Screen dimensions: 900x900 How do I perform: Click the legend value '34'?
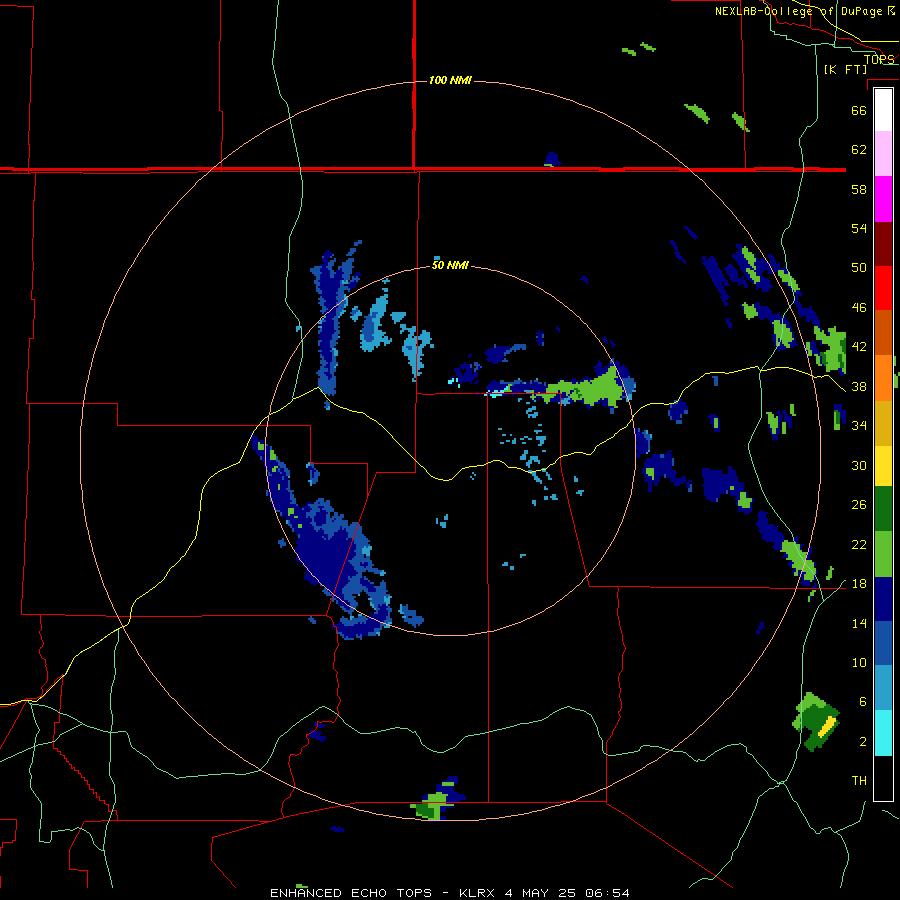pyautogui.click(x=859, y=425)
